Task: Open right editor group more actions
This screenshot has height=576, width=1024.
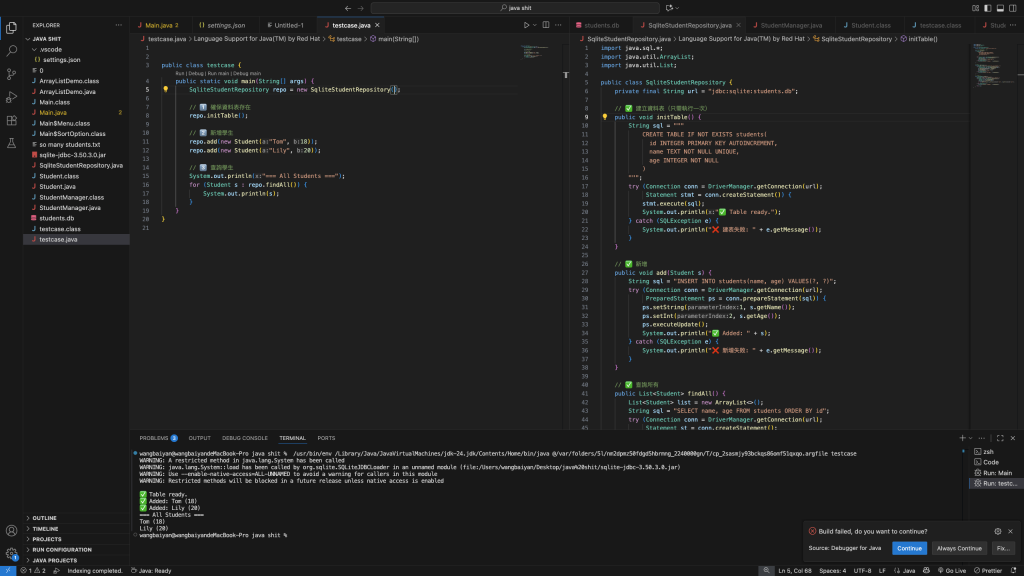Action: [x=1013, y=25]
